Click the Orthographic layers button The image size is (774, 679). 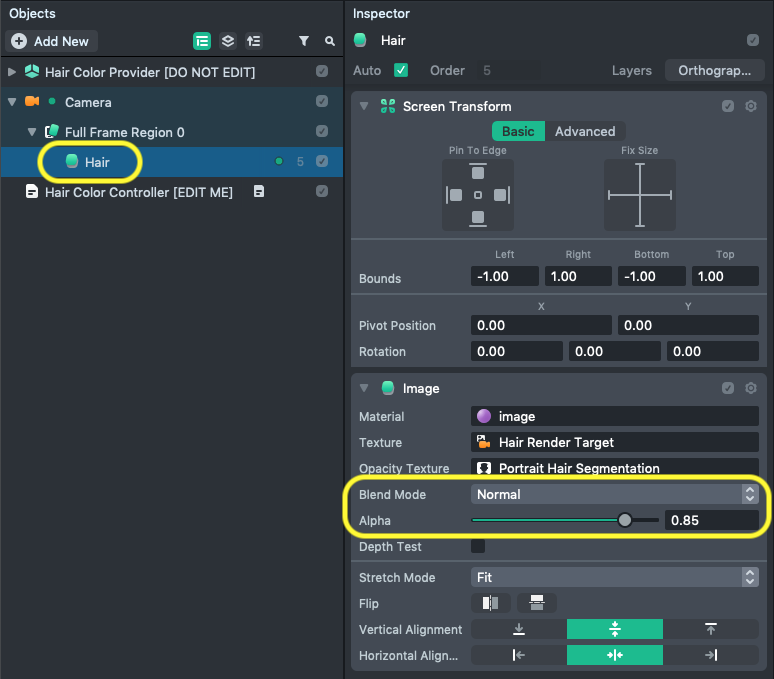pos(714,71)
